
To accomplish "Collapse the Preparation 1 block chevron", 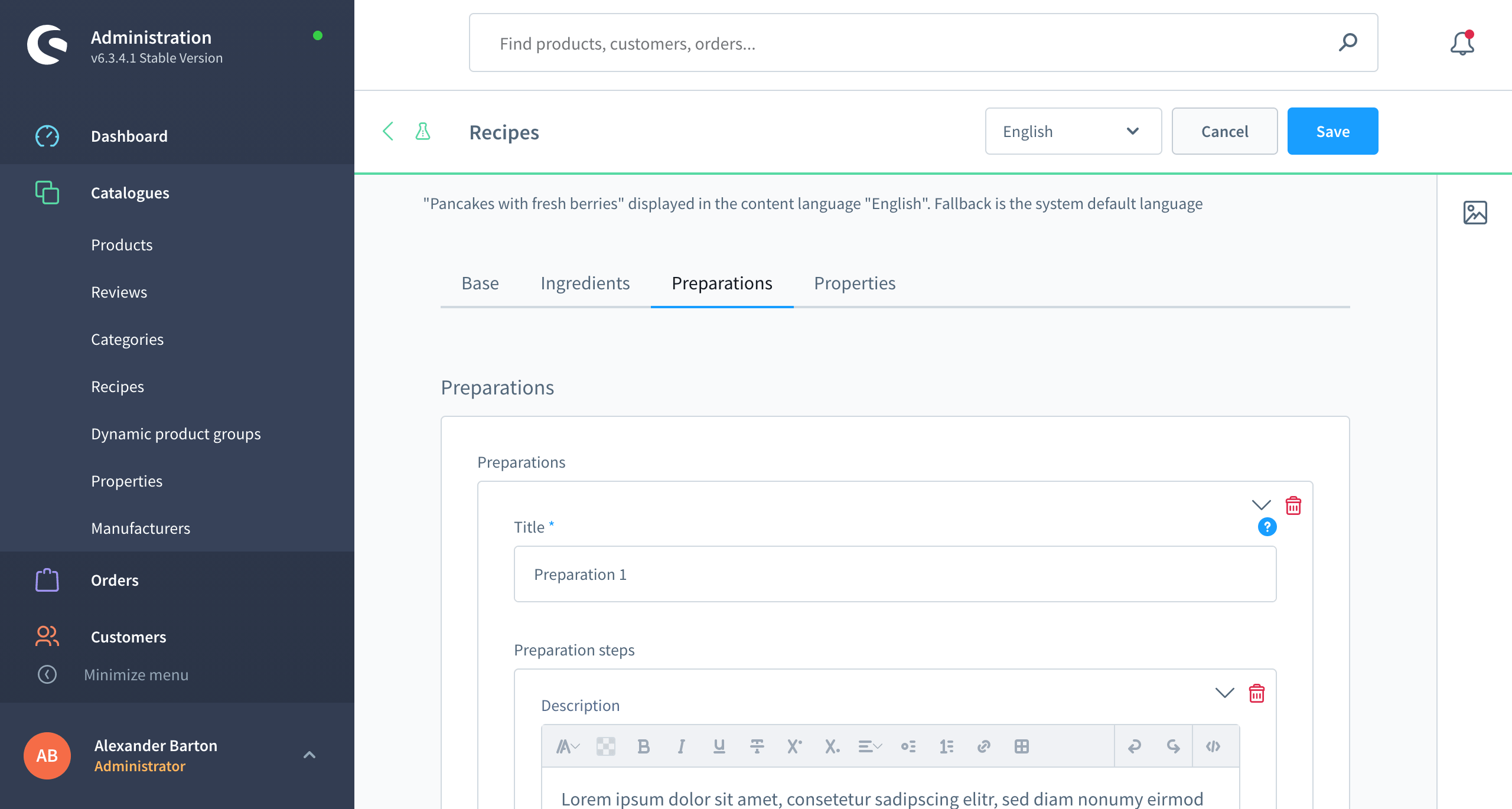I will coord(1261,505).
